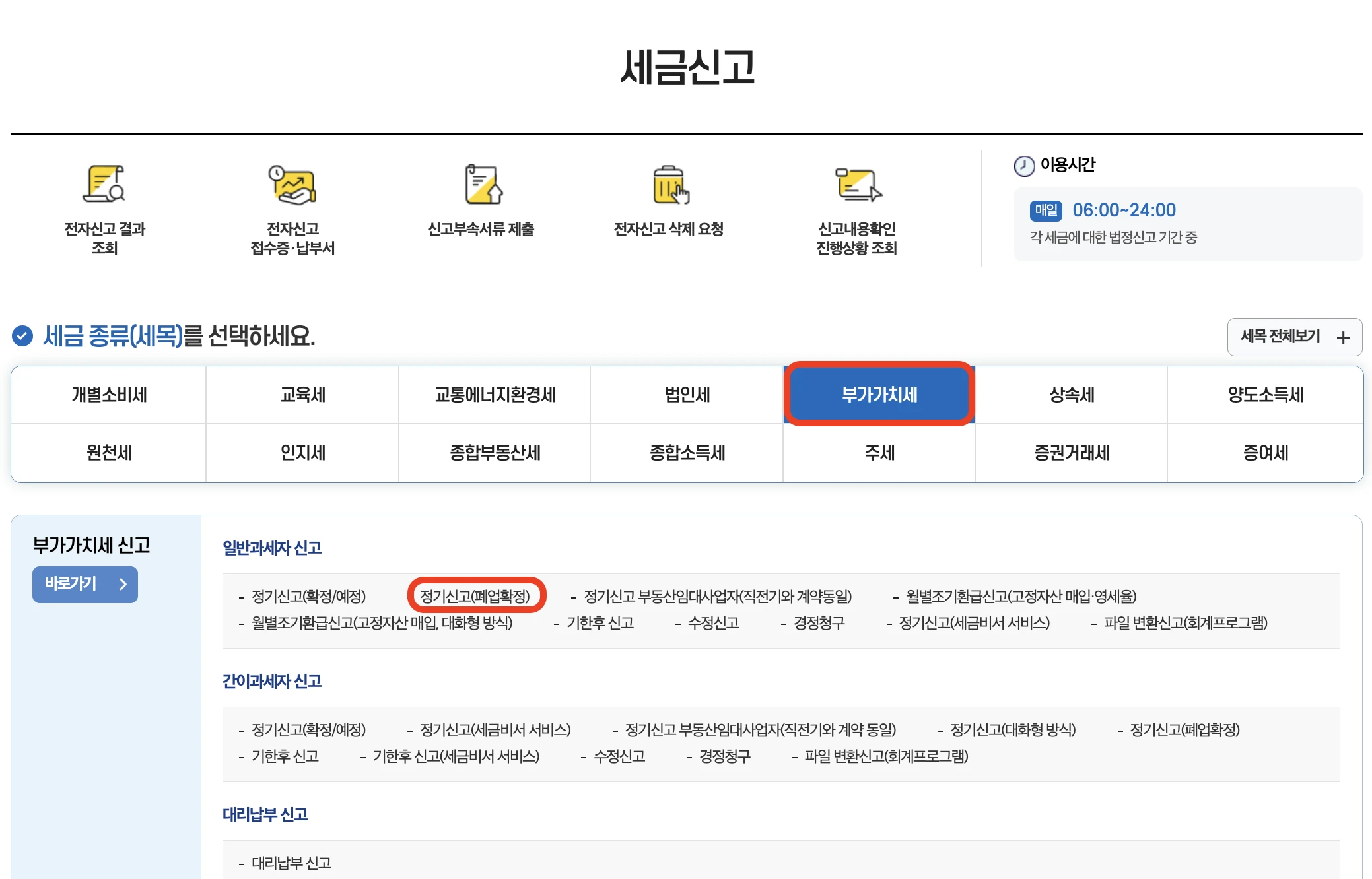Choose the 양도소득세 tab
Viewport: 1372px width, 879px height.
(1265, 395)
